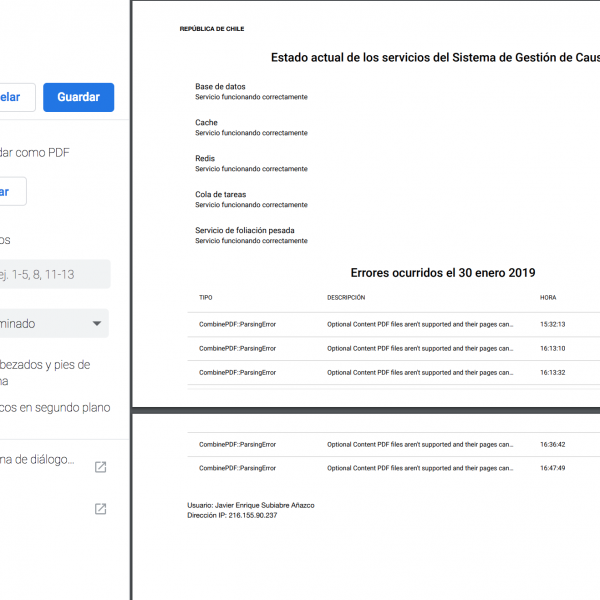
Task: Click the DESCRIPCIÓN column header in the preview
Action: pos(346,298)
